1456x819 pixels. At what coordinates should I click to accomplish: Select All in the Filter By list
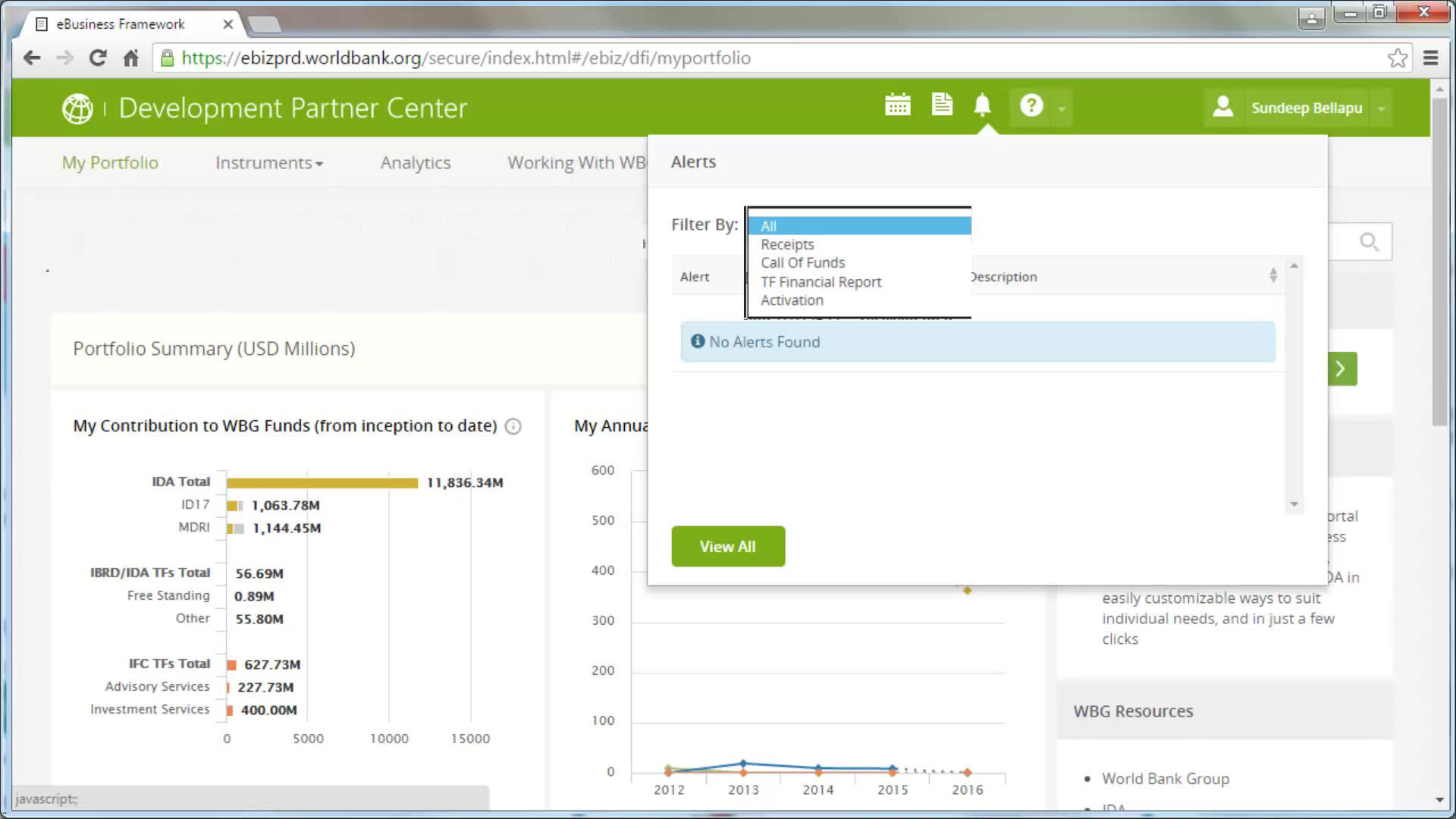[x=859, y=226]
